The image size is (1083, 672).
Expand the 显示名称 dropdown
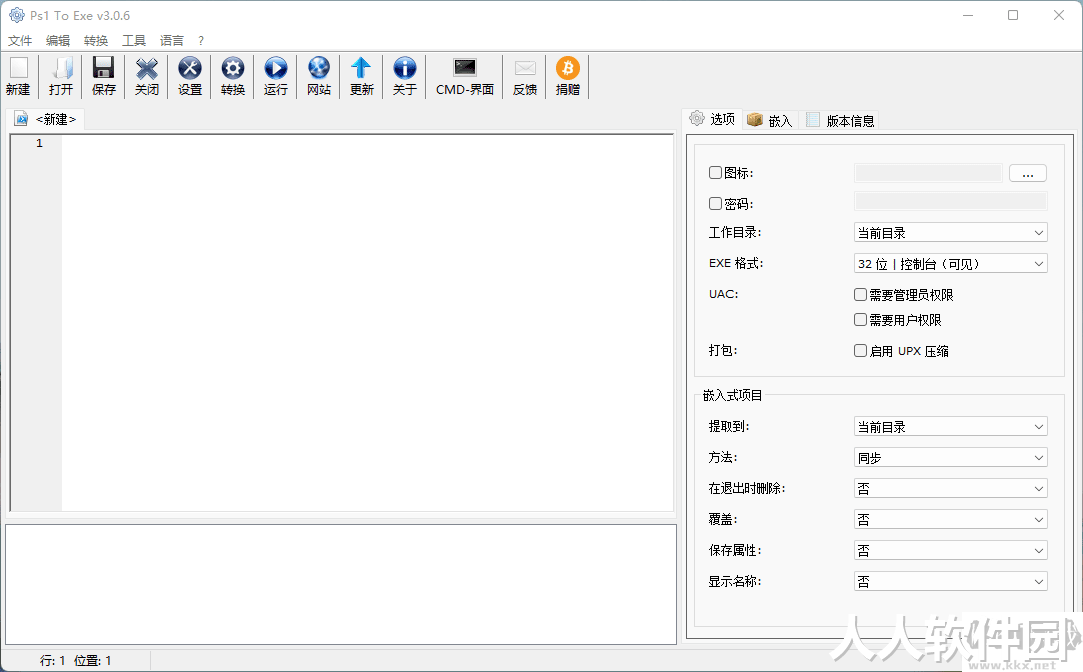(950, 582)
